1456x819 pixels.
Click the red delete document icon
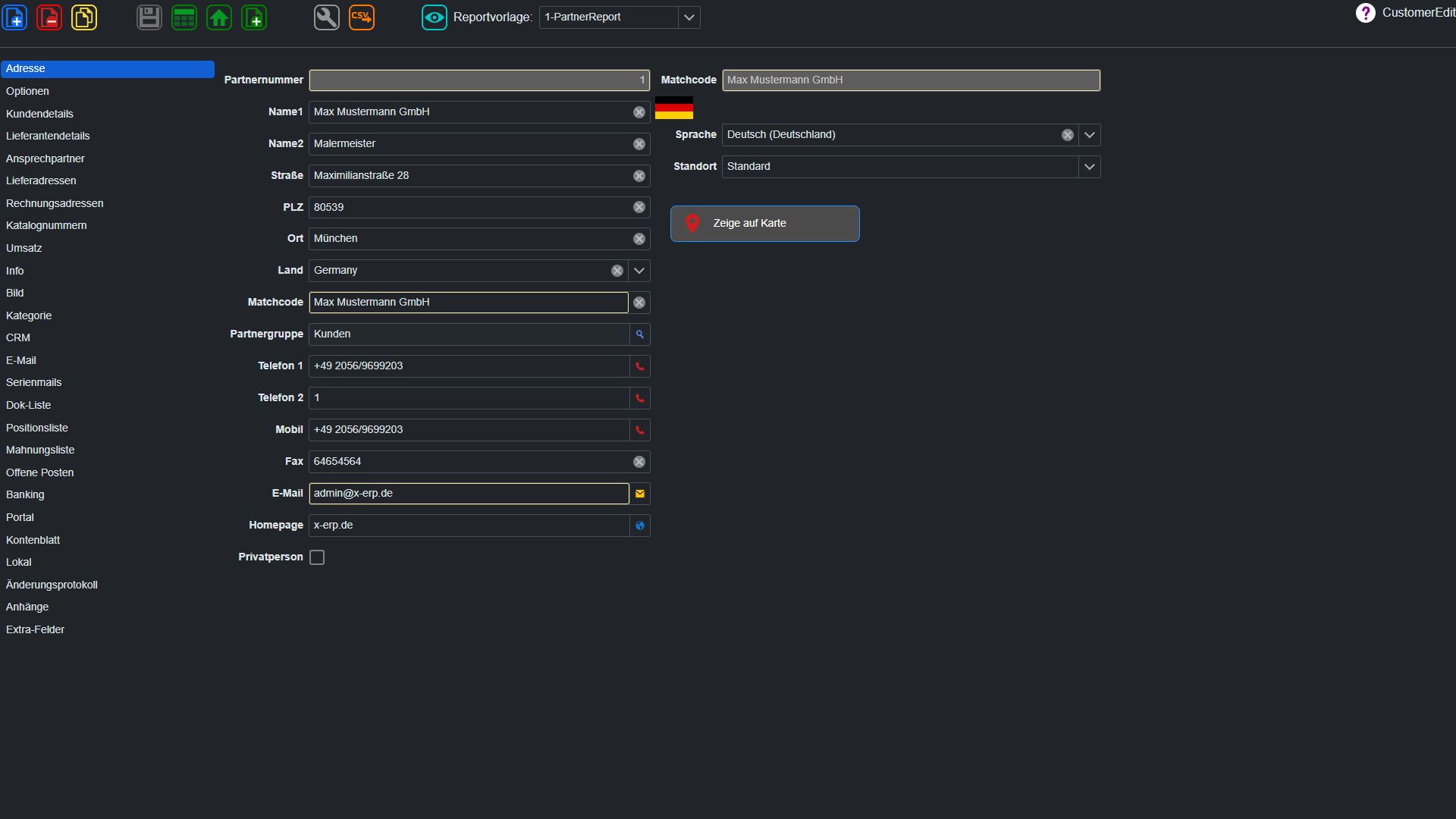(49, 17)
